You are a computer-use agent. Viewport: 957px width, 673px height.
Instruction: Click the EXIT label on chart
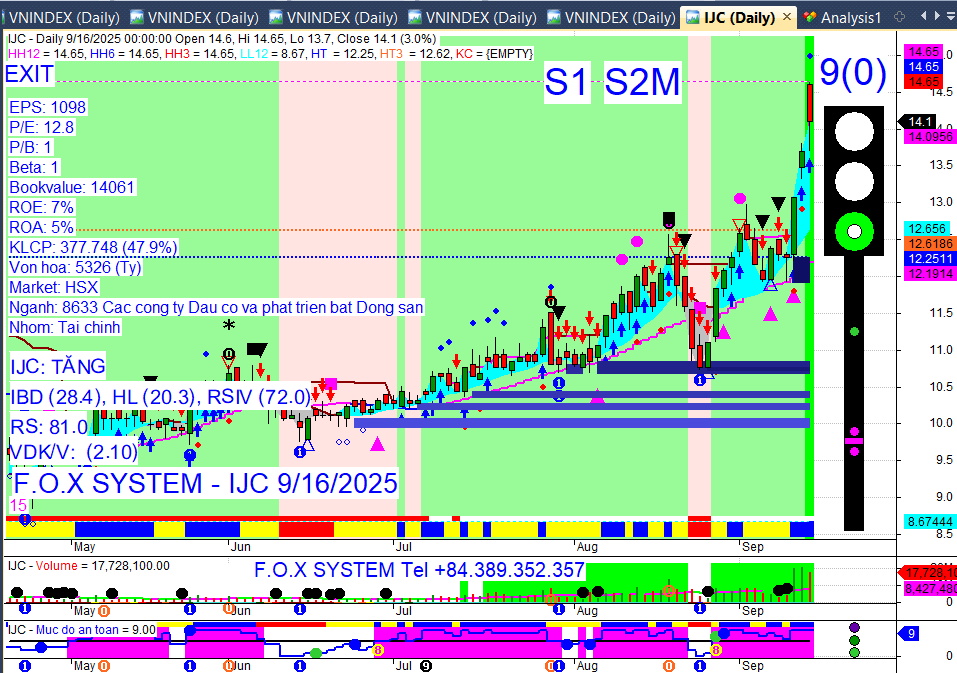29,74
